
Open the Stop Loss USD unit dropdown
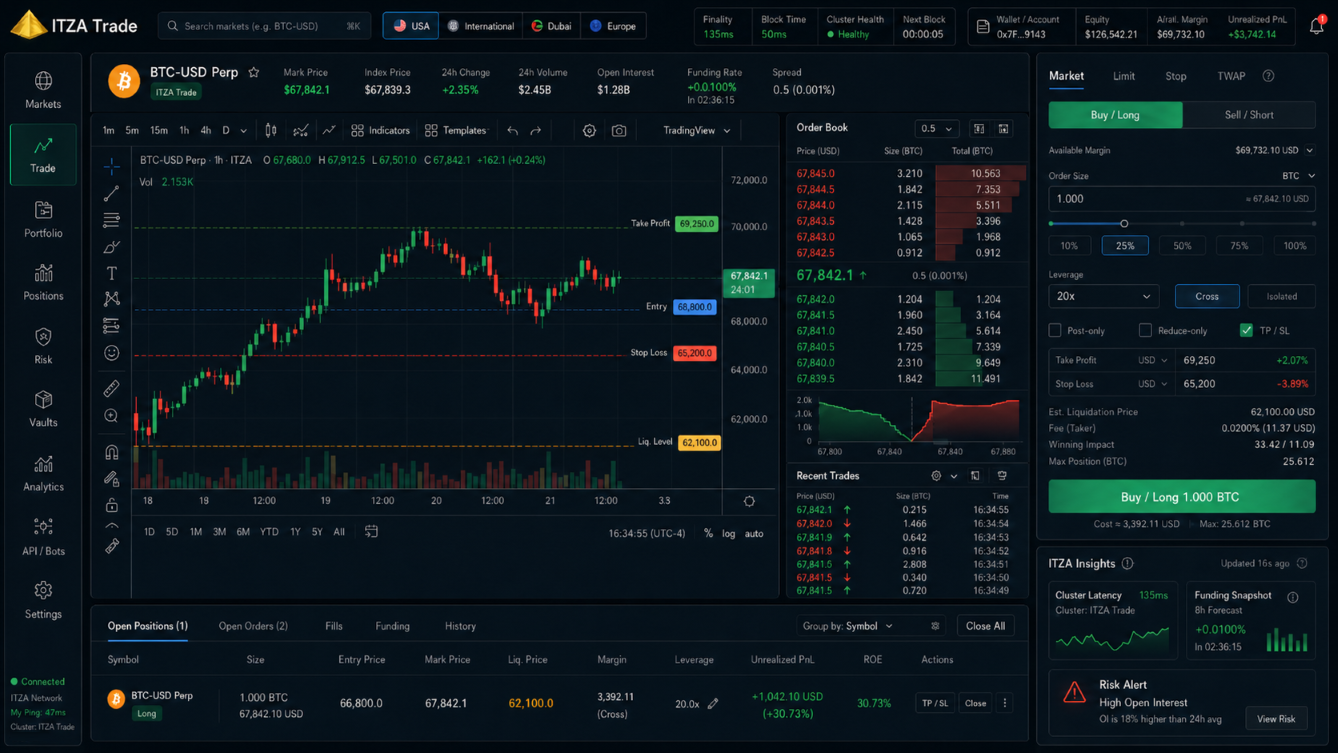coord(1153,384)
